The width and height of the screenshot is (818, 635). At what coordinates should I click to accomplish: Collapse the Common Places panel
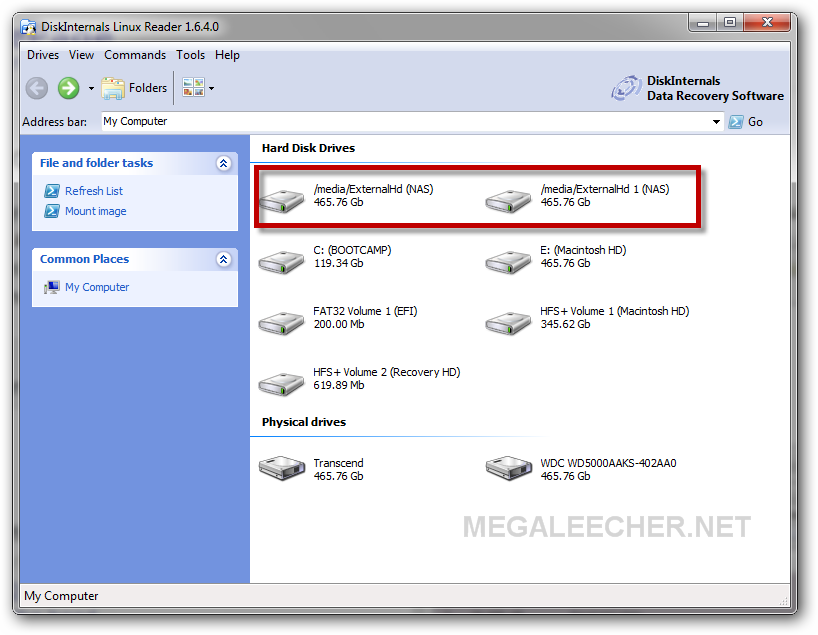click(x=224, y=259)
